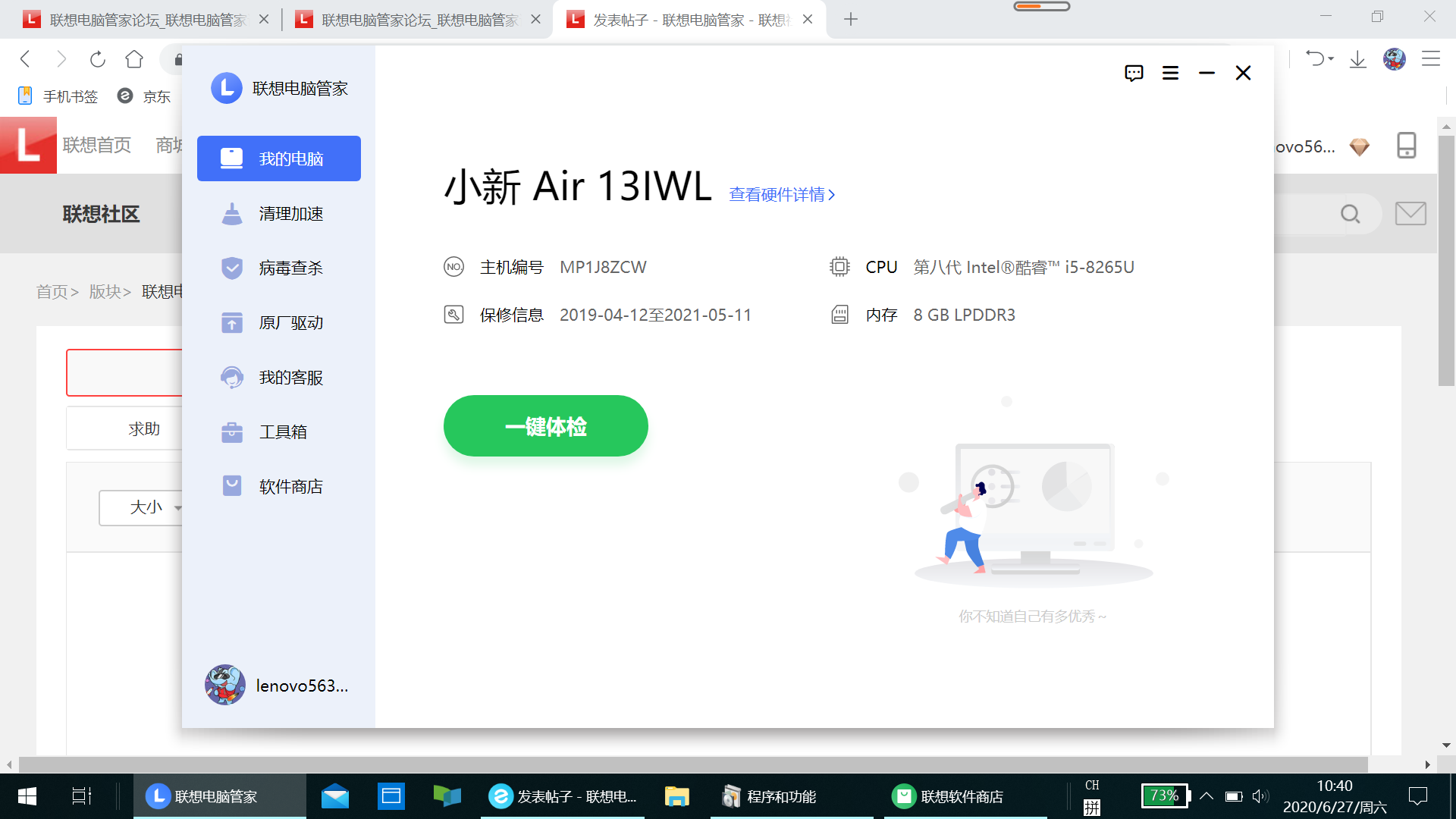This screenshot has height=819, width=1456.
Task: Start the 一键体检 checkup
Action: (x=546, y=426)
